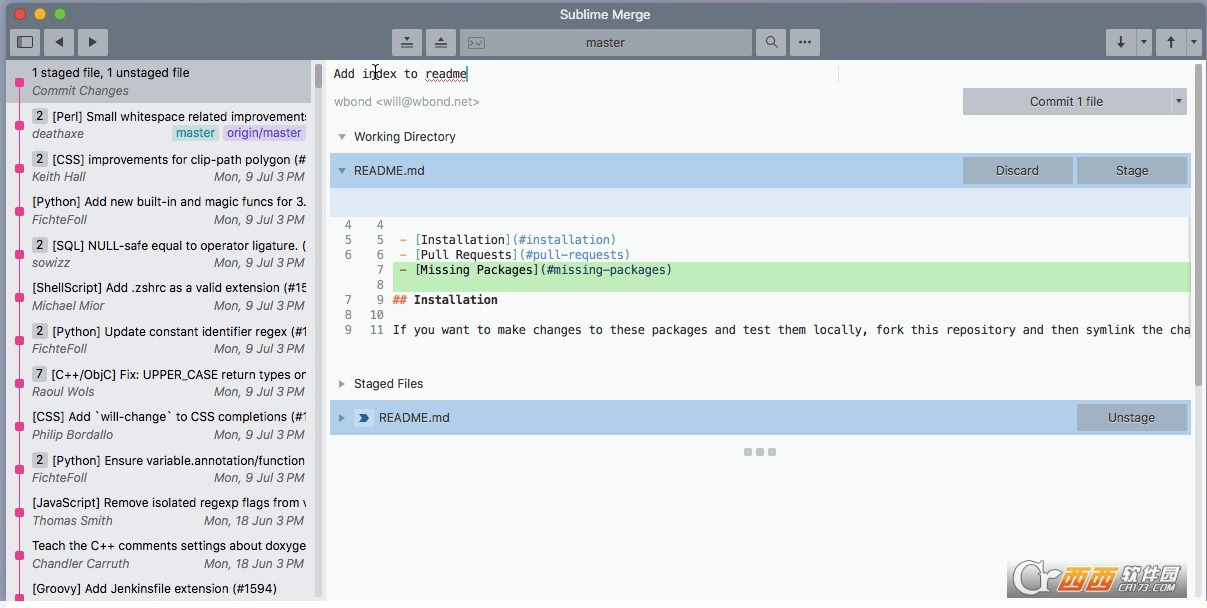Viewport: 1207px width, 608px height.
Task: Select the ShellScript .zshrc extension commit
Action: coord(160,296)
